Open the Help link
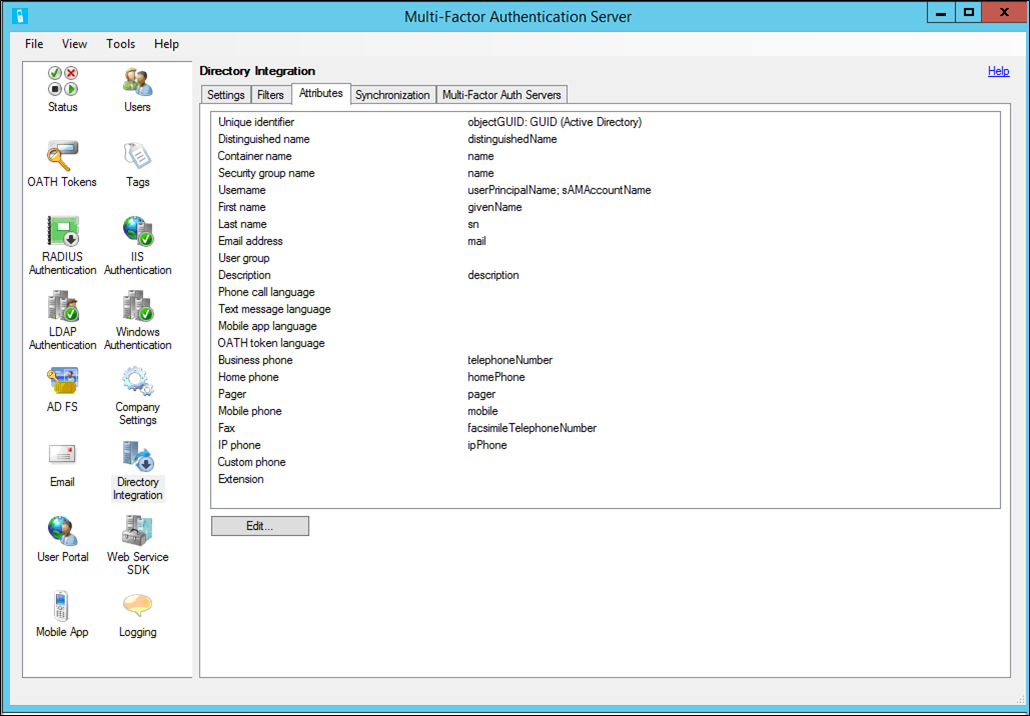The height and width of the screenshot is (716, 1030). [998, 70]
